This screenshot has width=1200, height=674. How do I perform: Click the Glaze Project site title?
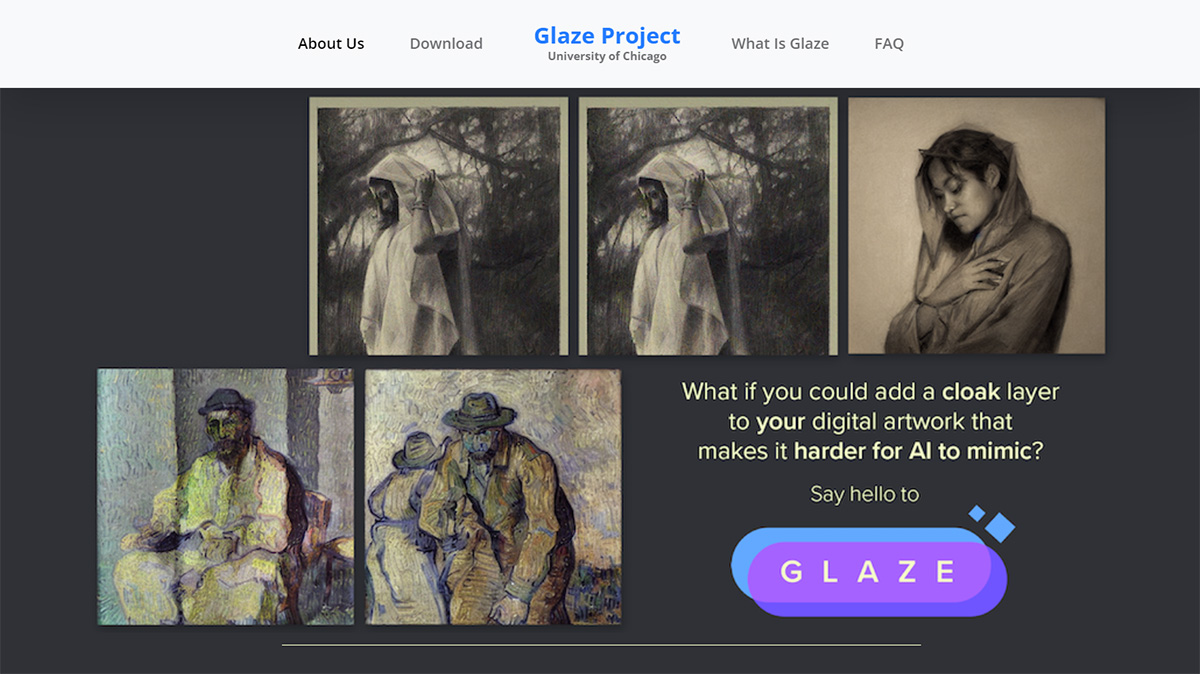point(607,36)
